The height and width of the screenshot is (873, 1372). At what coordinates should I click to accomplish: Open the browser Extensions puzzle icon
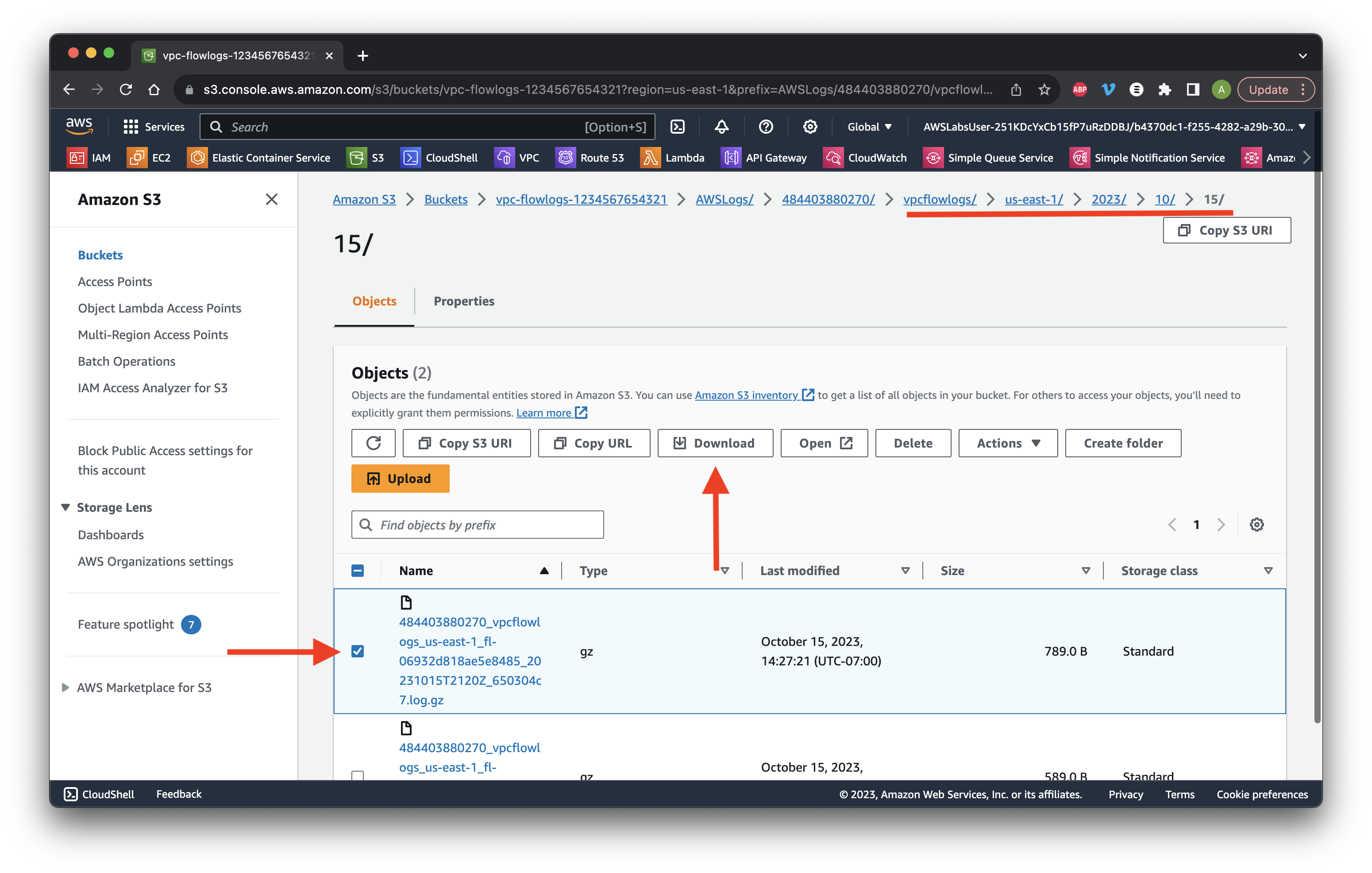pyautogui.click(x=1164, y=89)
